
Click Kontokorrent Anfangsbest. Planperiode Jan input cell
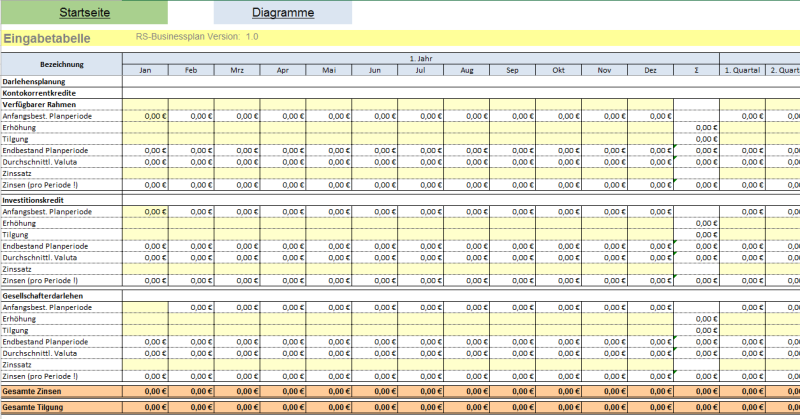[x=145, y=116]
